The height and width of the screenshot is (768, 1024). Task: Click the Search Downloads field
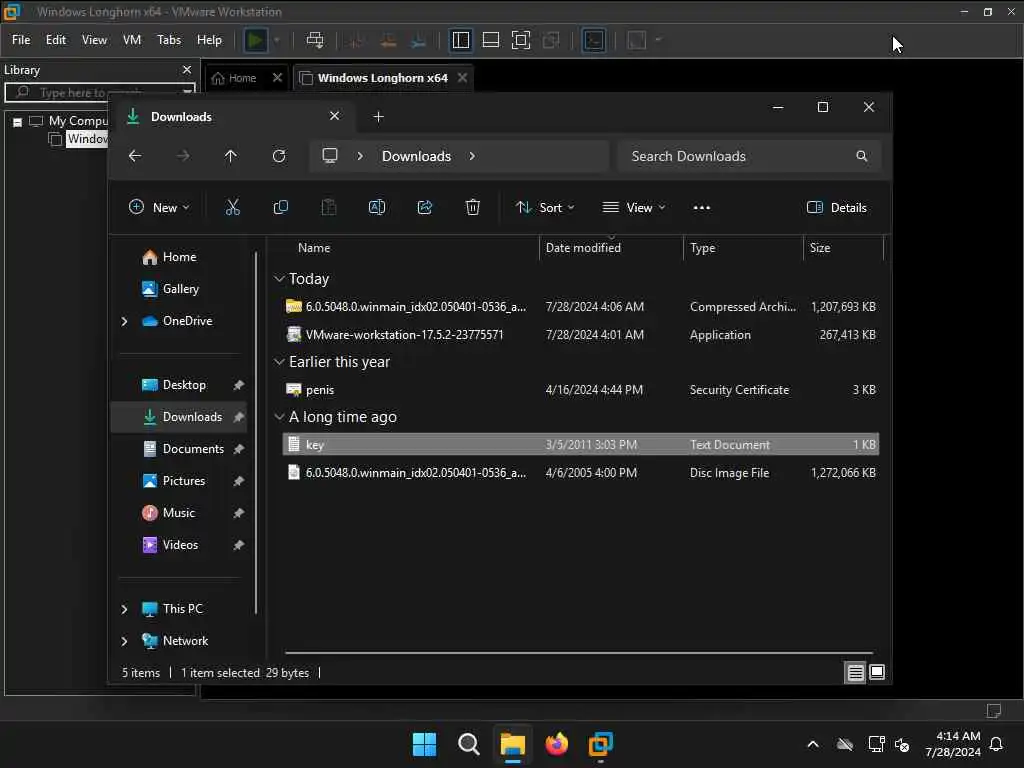tap(749, 156)
